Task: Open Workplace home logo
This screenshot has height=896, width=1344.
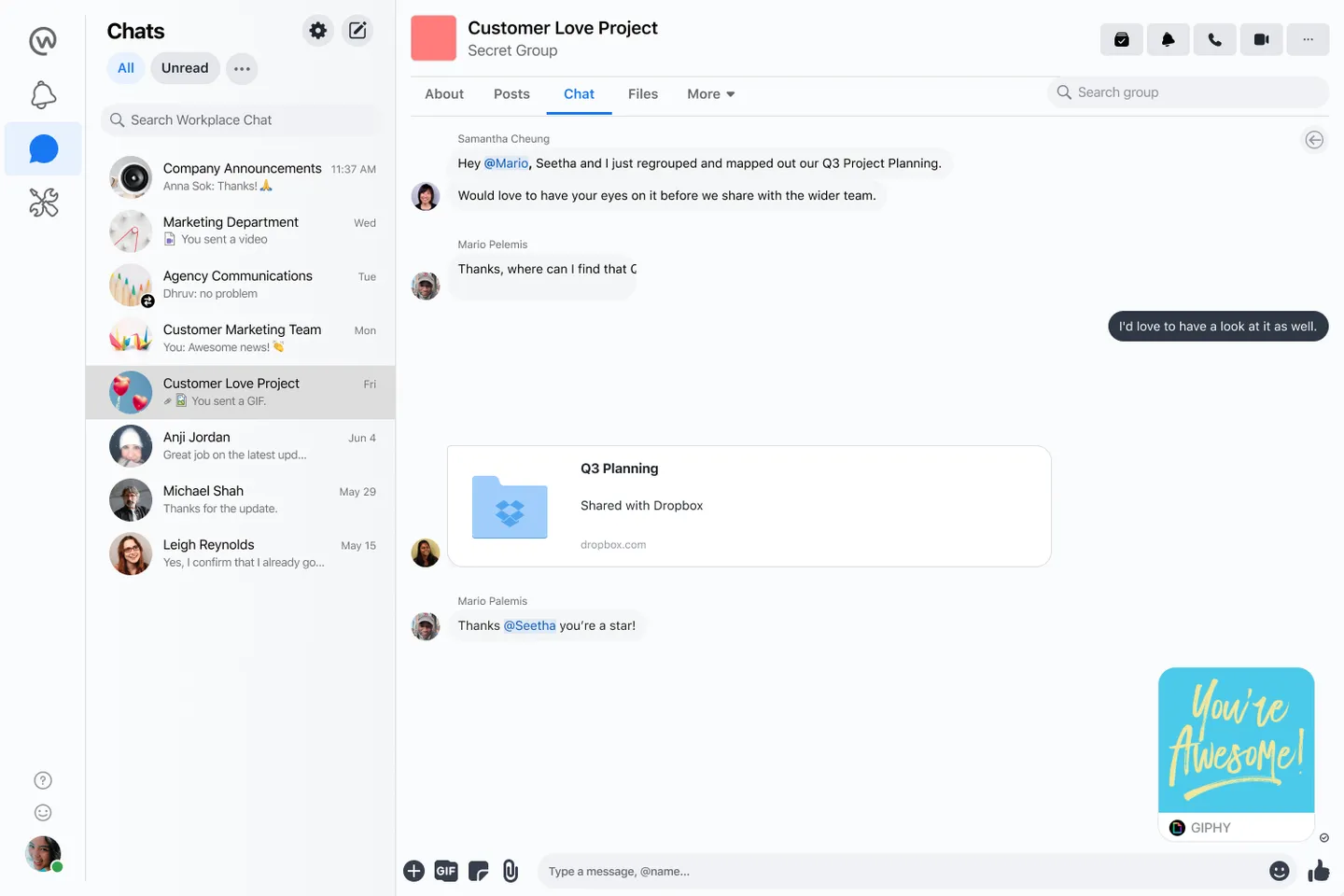Action: click(x=43, y=41)
